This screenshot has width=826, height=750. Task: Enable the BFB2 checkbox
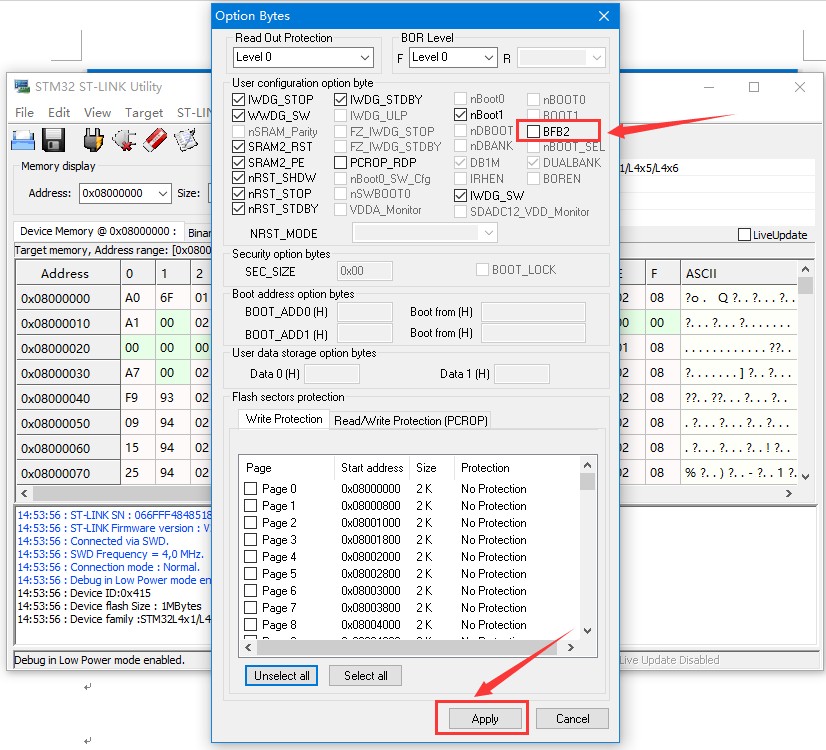[533, 130]
